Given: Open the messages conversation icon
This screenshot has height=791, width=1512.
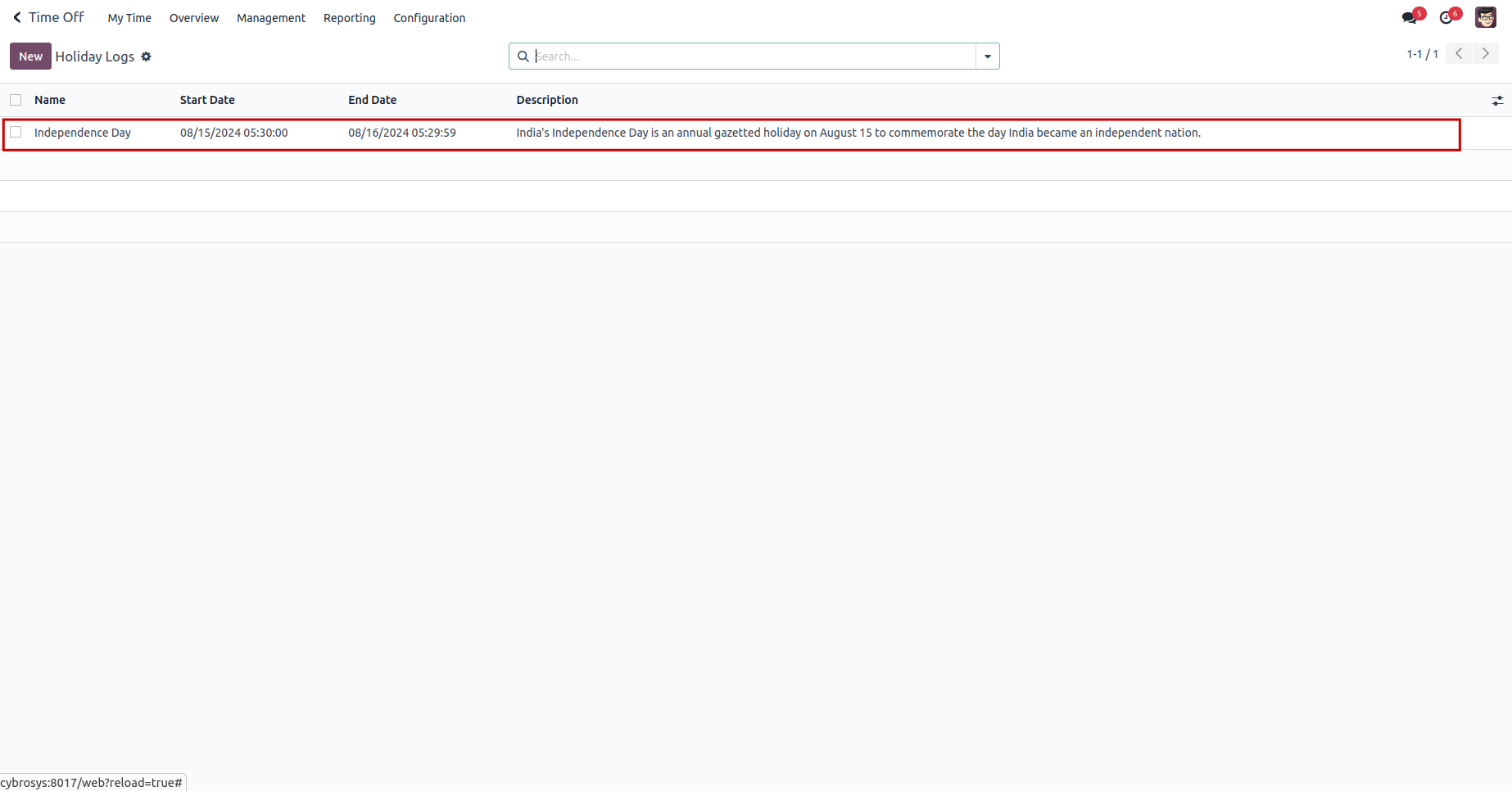Looking at the screenshot, I should (x=1409, y=17).
